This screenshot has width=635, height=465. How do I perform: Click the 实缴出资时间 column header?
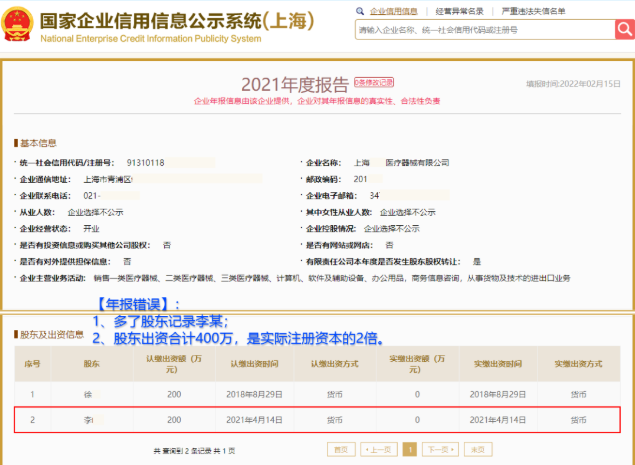[x=498, y=364]
